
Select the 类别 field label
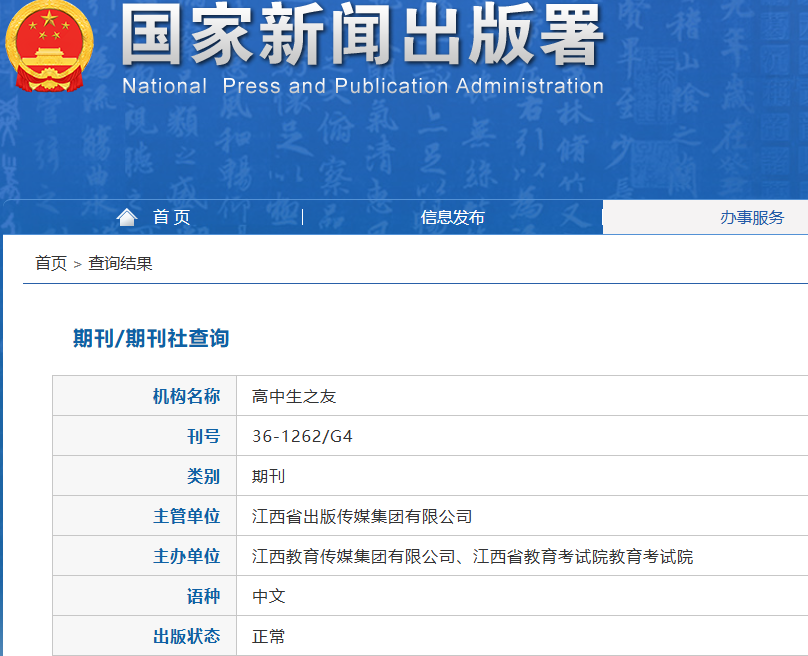click(204, 476)
